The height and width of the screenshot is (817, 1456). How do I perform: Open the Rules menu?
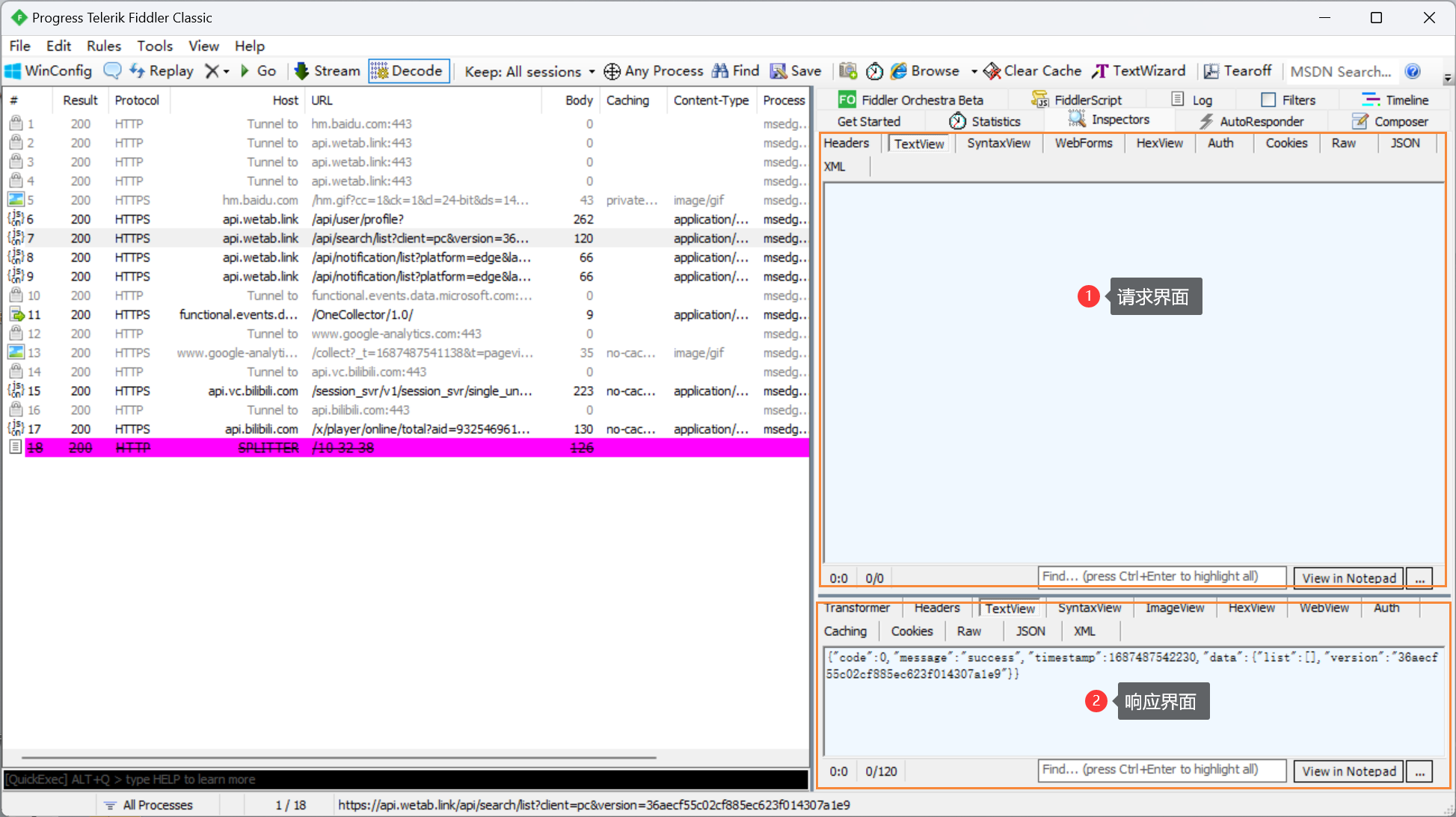coord(103,46)
